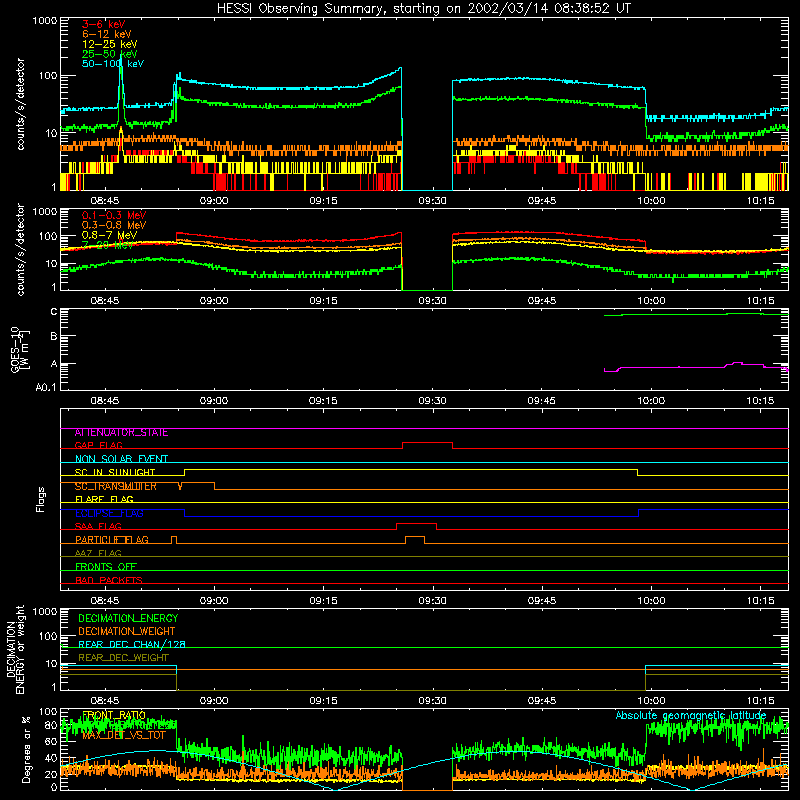800x800 pixels.
Task: Click the '10:15' tick under the keV panel
Action: (760, 201)
